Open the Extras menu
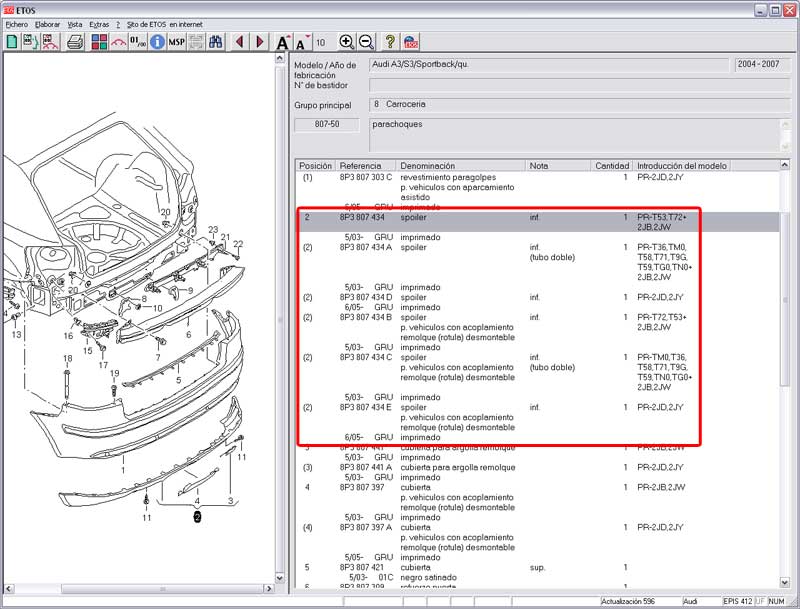The image size is (800, 609). pos(99,24)
